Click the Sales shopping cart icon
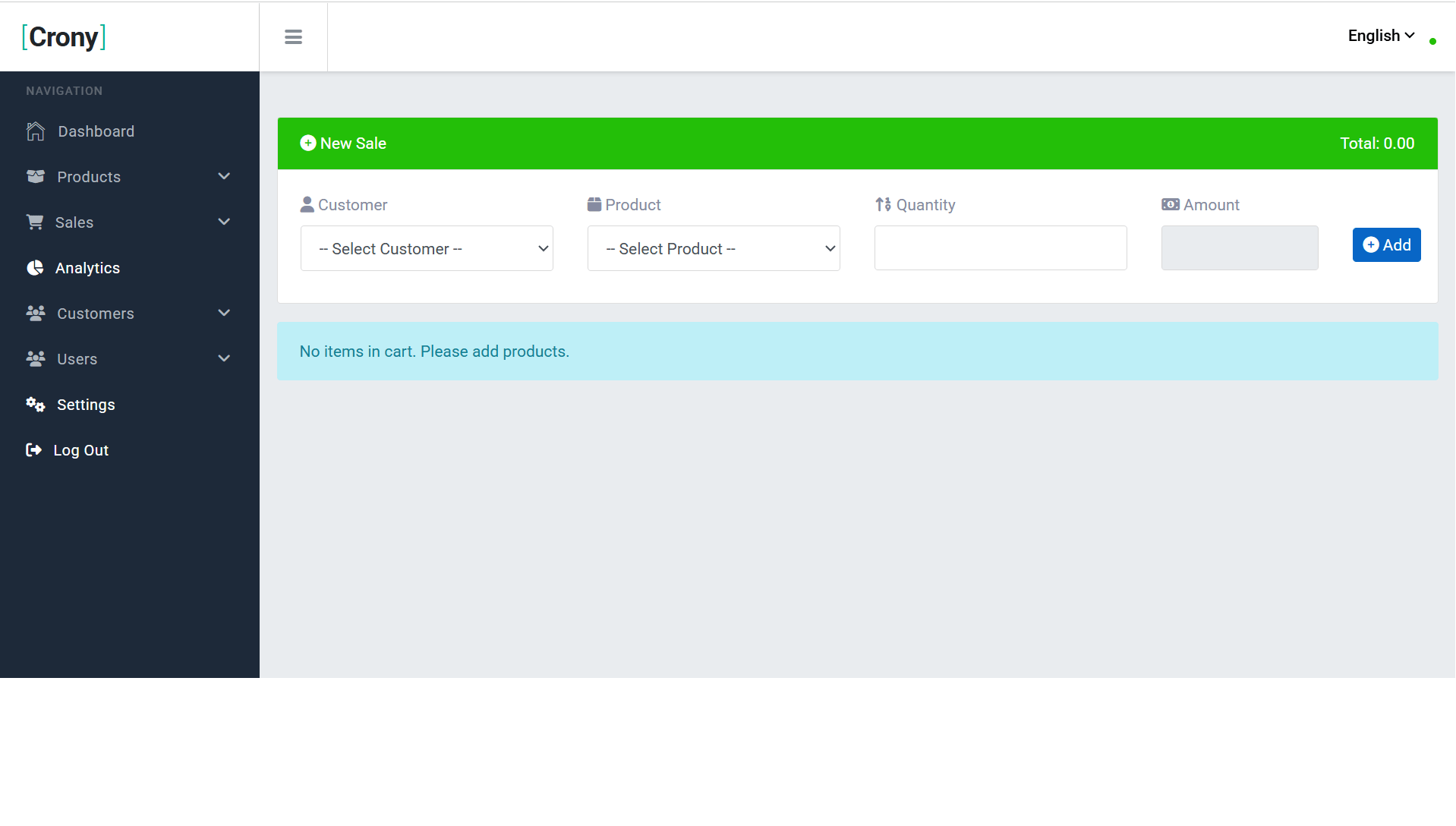The image size is (1456, 826). [35, 222]
